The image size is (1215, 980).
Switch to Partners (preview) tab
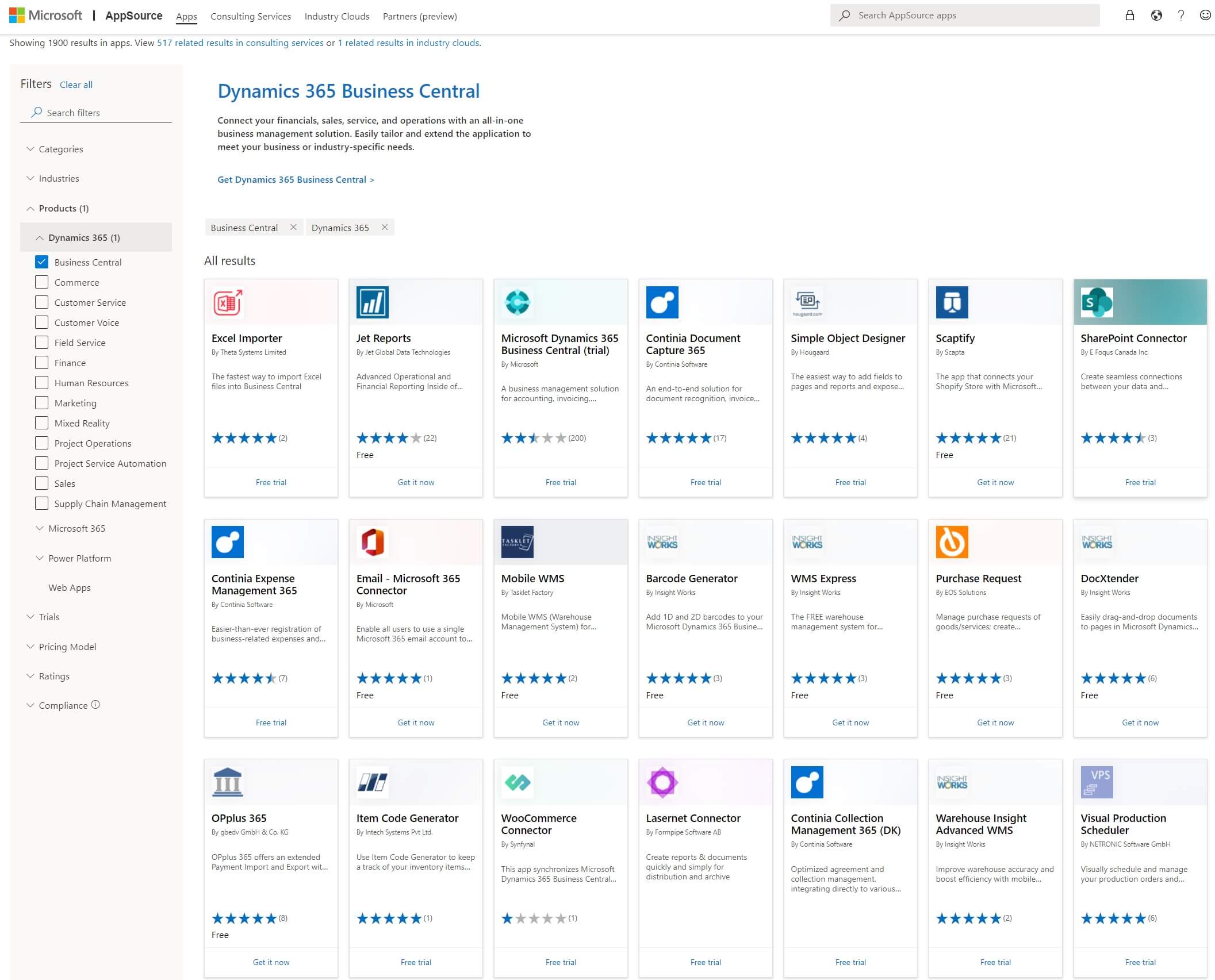coord(420,16)
